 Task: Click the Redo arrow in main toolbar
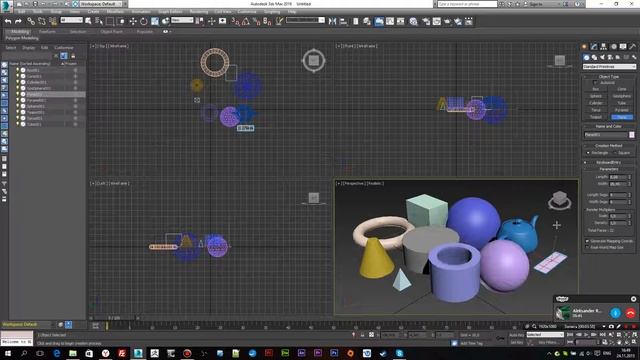click(x=18, y=21)
